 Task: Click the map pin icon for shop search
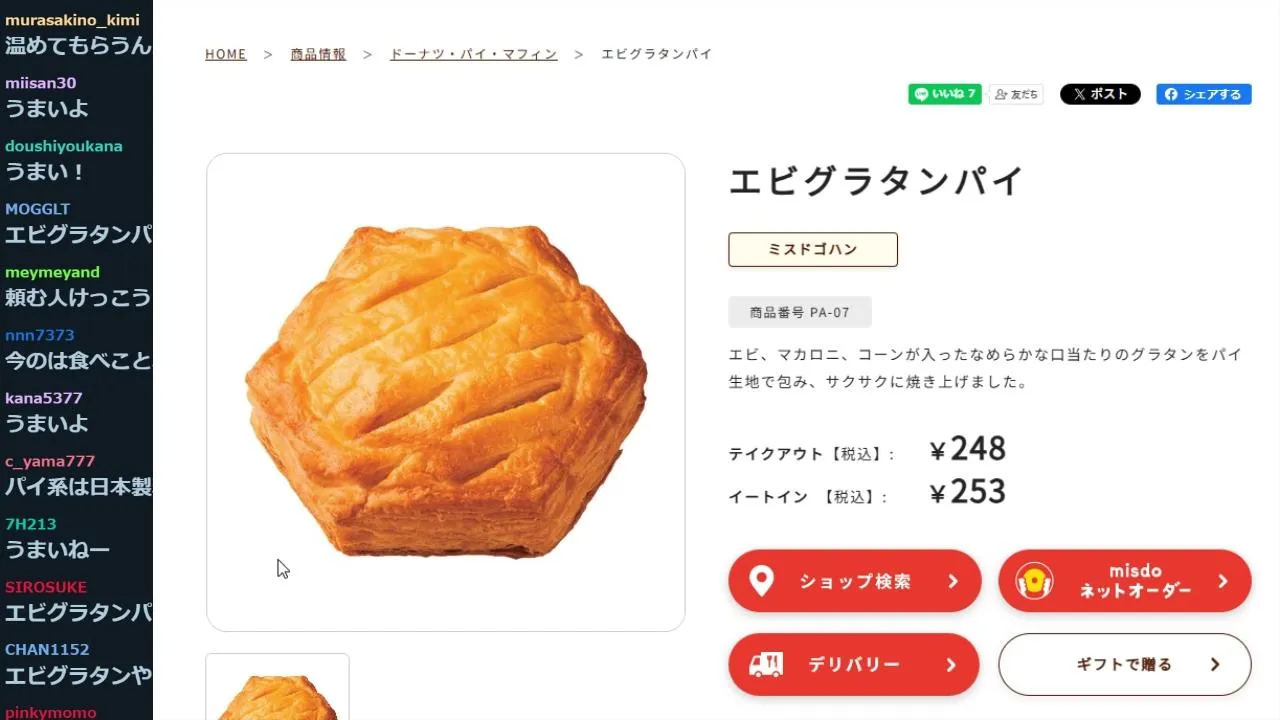point(762,581)
